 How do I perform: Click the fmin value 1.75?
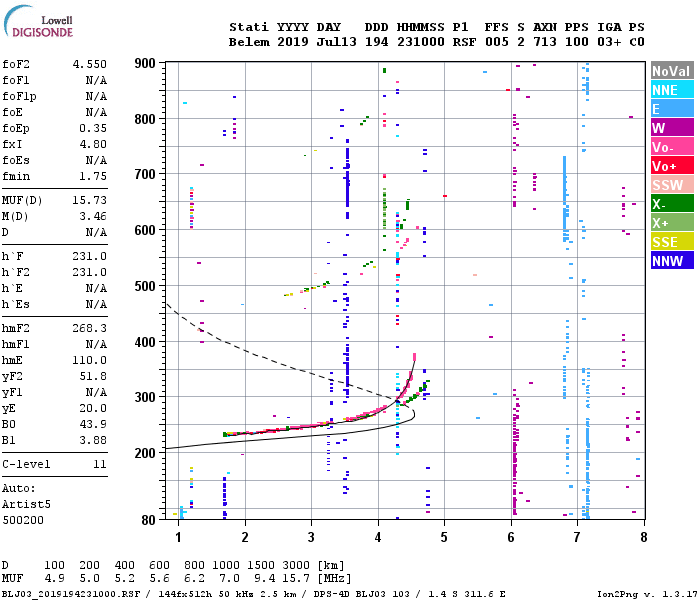93,176
